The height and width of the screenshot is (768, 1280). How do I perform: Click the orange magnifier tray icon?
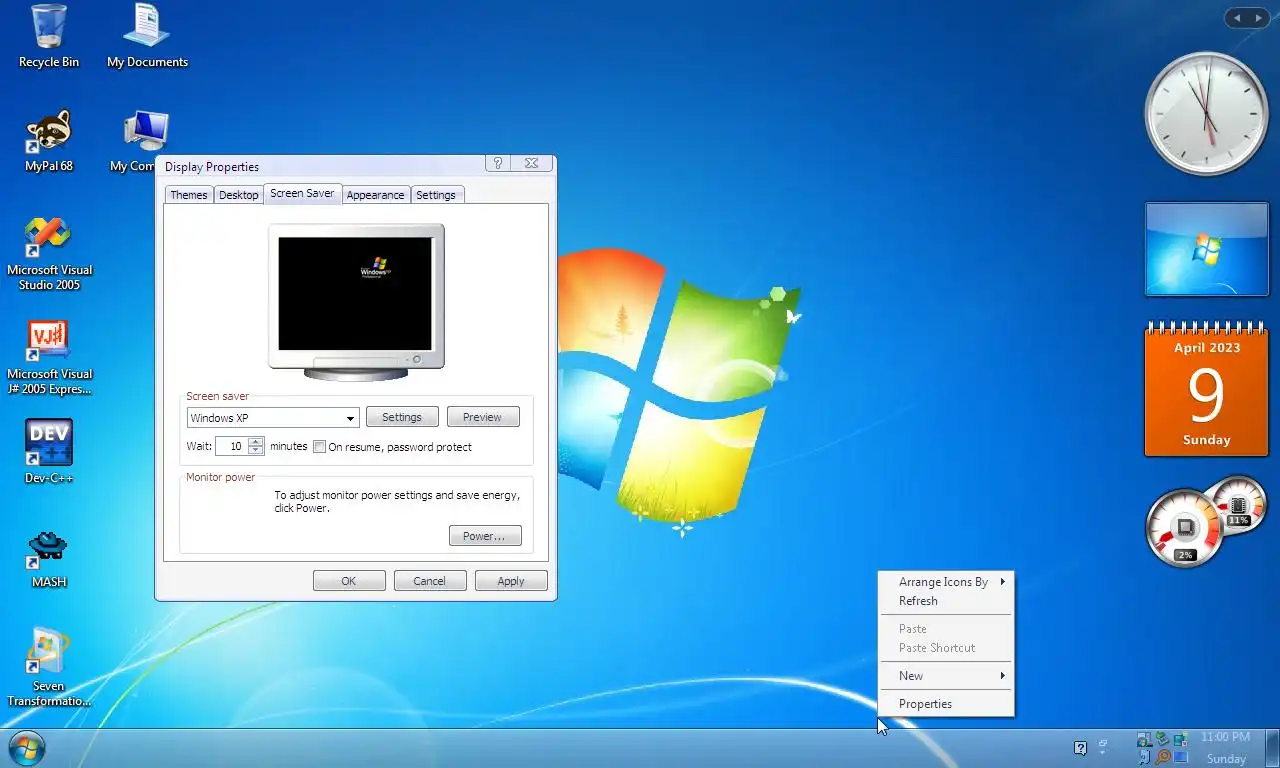1163,757
